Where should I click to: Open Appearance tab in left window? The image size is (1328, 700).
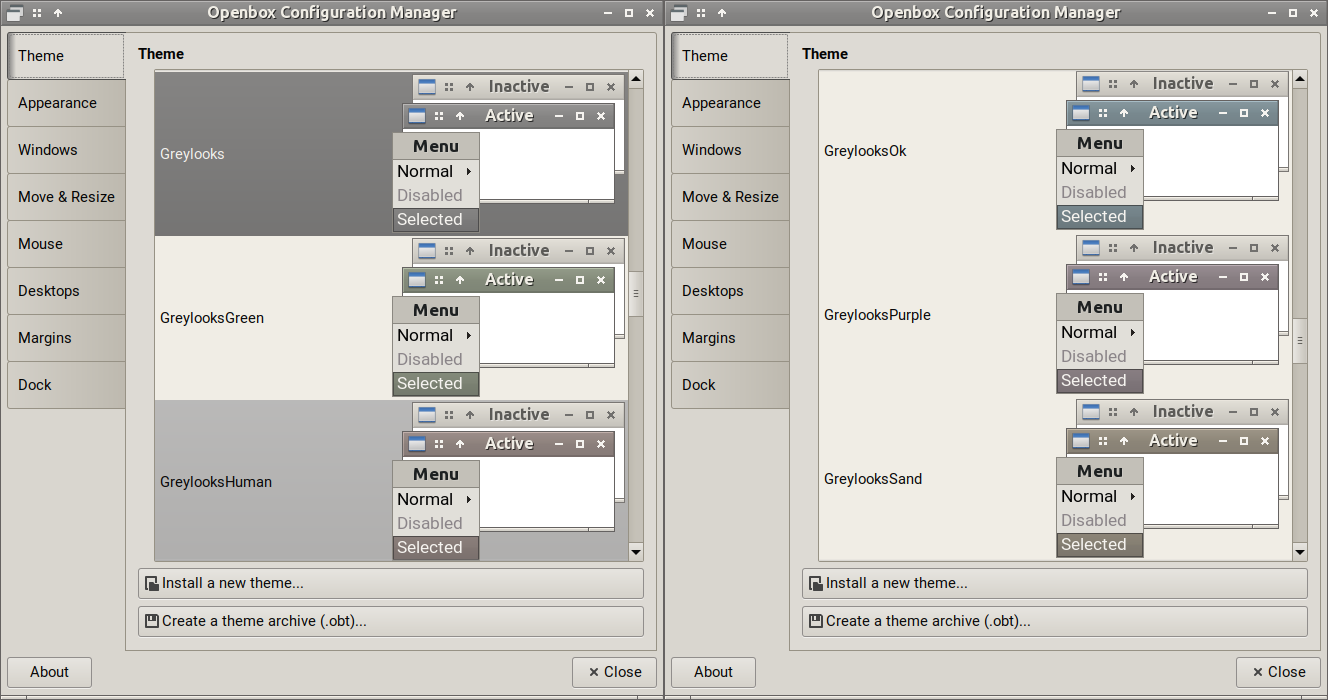tap(66, 103)
